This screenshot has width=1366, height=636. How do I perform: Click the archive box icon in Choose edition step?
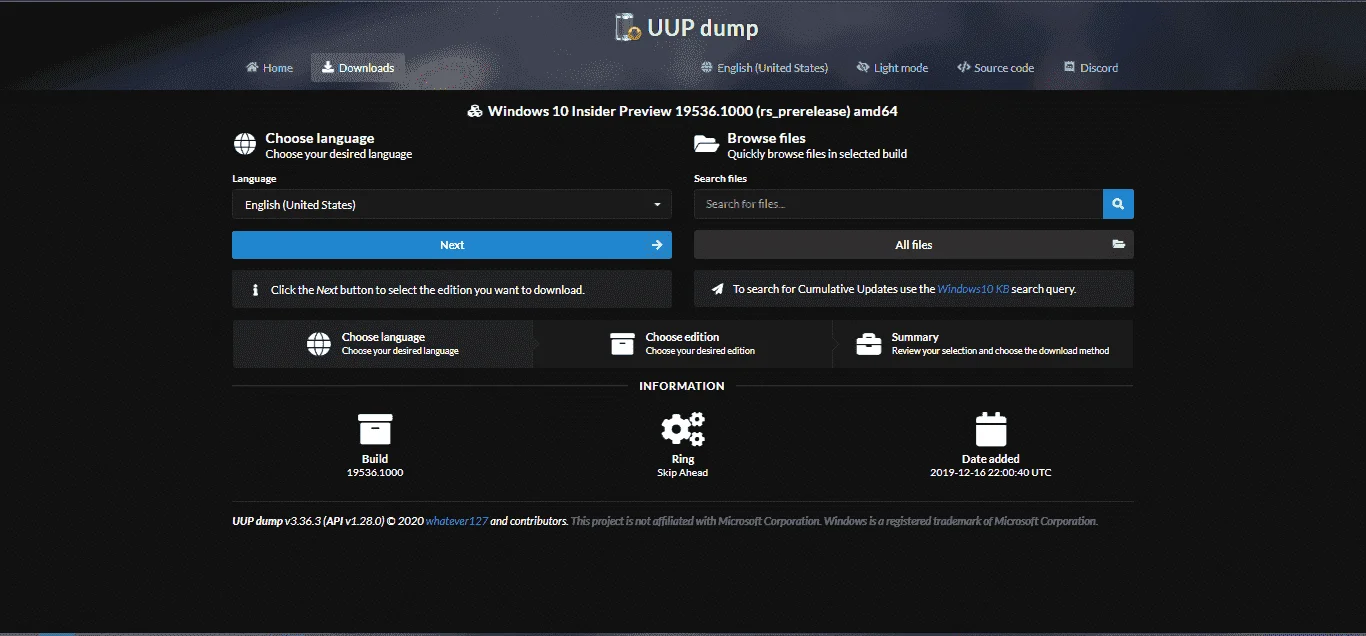622,344
